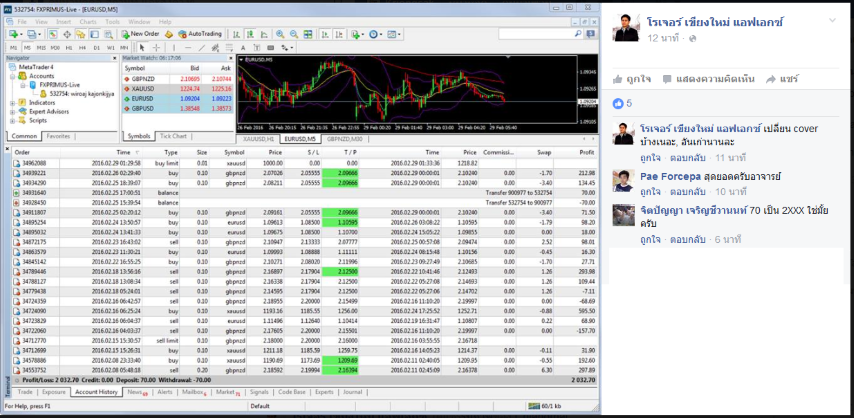The width and height of the screenshot is (854, 418).
Task: Click the แชร์ (Share) button
Action: [x=782, y=79]
